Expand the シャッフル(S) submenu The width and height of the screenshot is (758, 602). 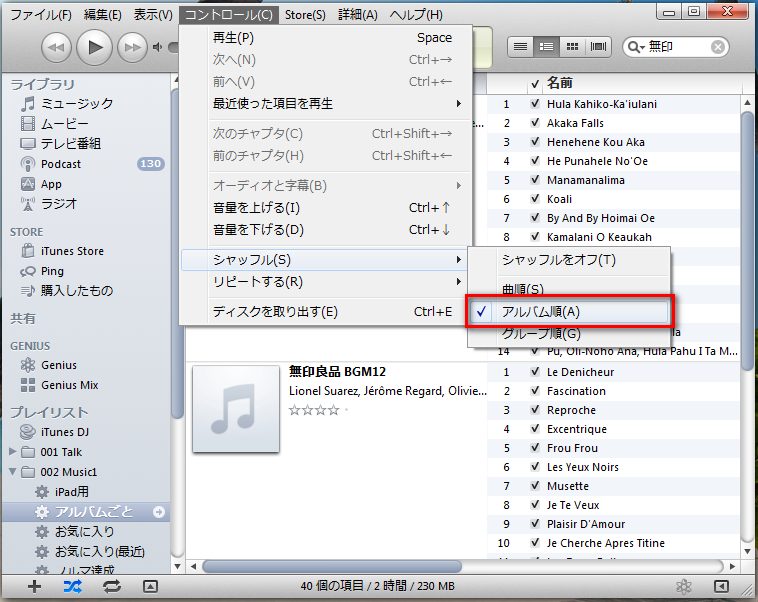tap(323, 260)
